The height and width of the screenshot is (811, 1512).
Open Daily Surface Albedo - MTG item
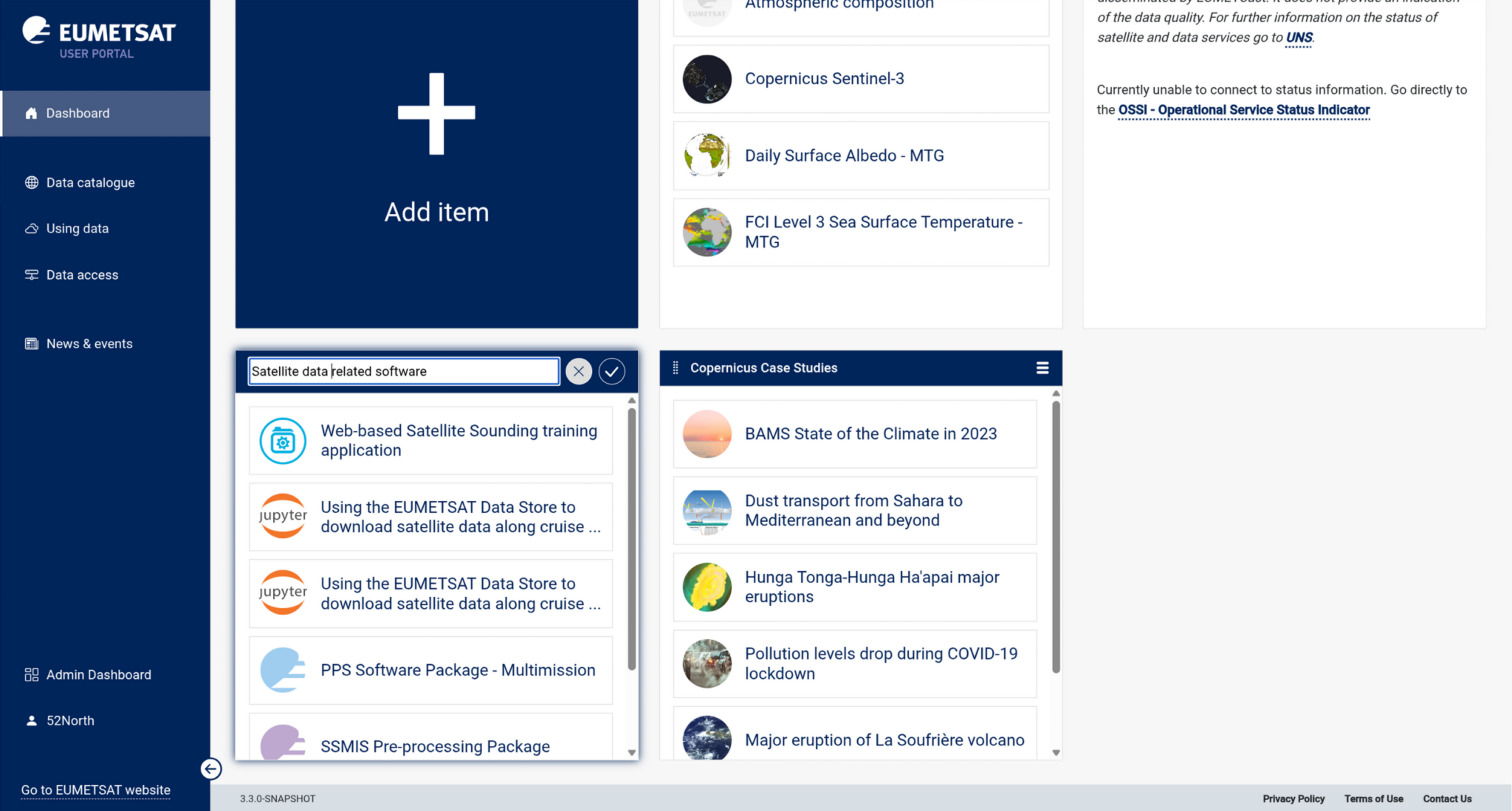tap(861, 156)
